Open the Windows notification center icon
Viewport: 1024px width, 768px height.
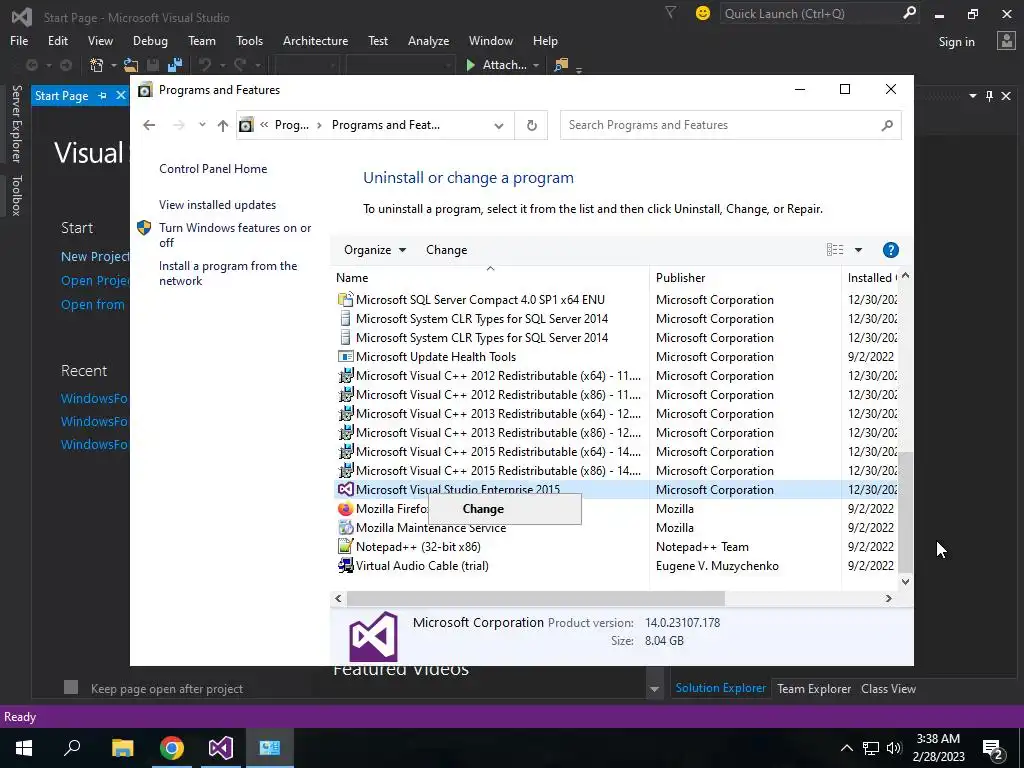click(993, 748)
